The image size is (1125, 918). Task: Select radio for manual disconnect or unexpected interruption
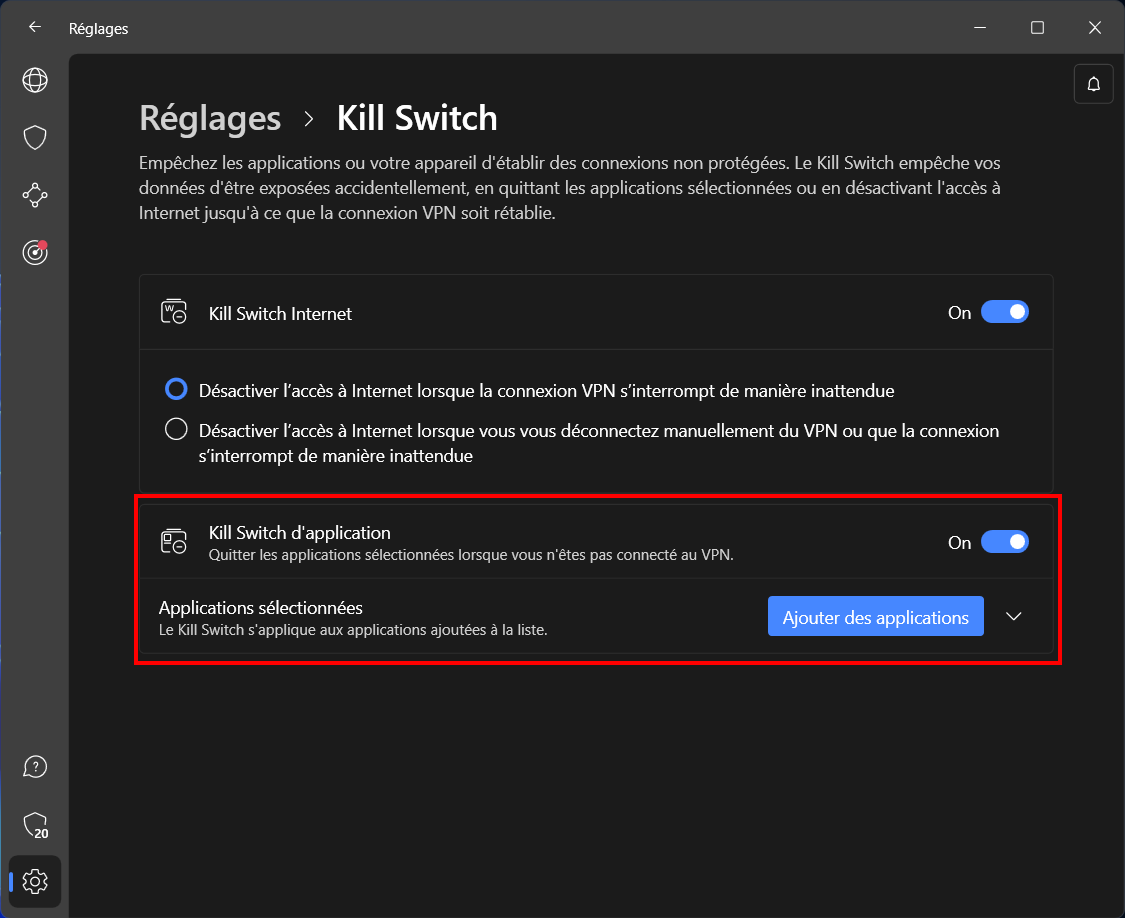(x=176, y=429)
